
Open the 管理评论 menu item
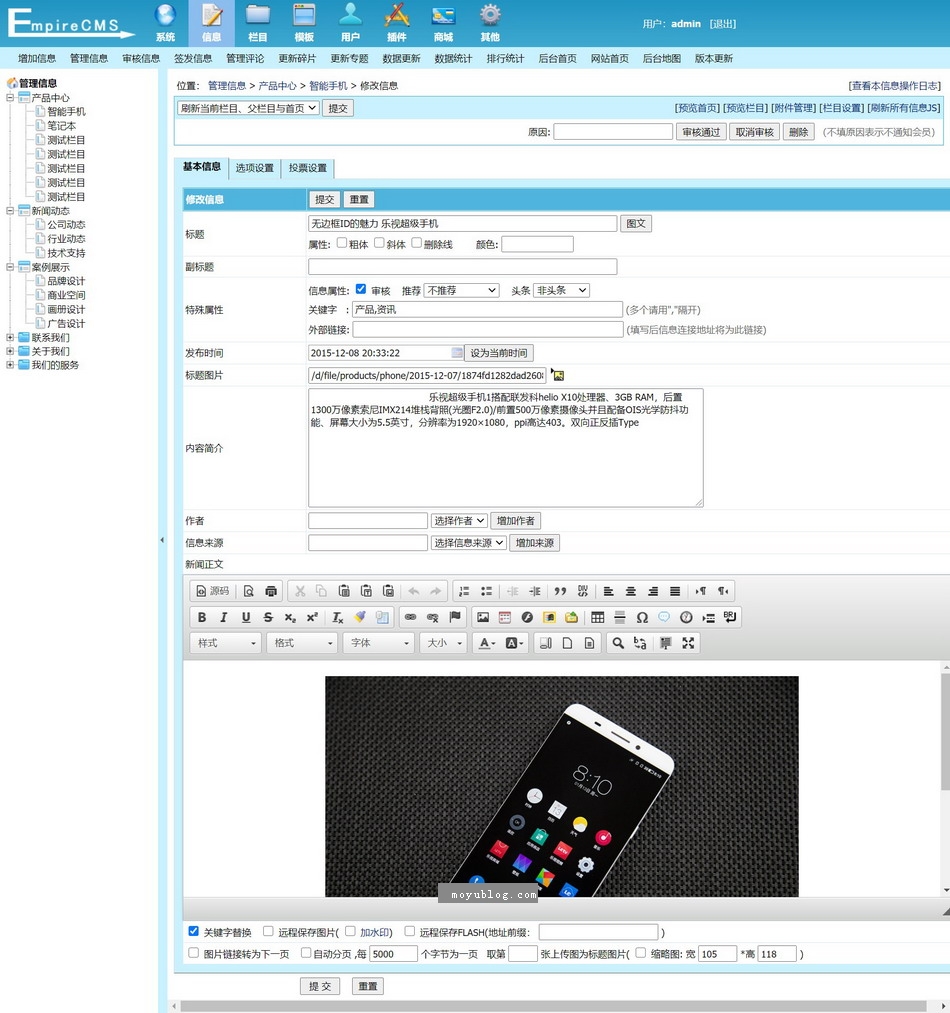(245, 58)
